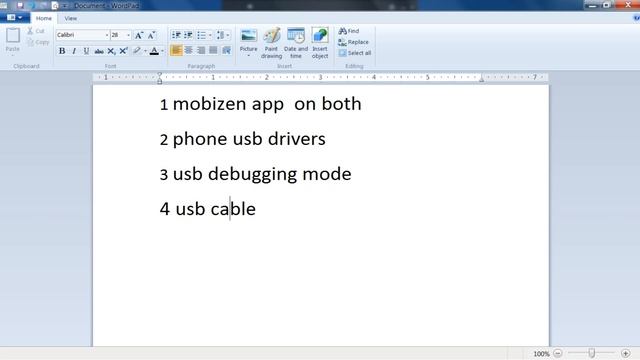Click the Increase indent icon
Screen dimensions: 640x360
click(x=188, y=35)
